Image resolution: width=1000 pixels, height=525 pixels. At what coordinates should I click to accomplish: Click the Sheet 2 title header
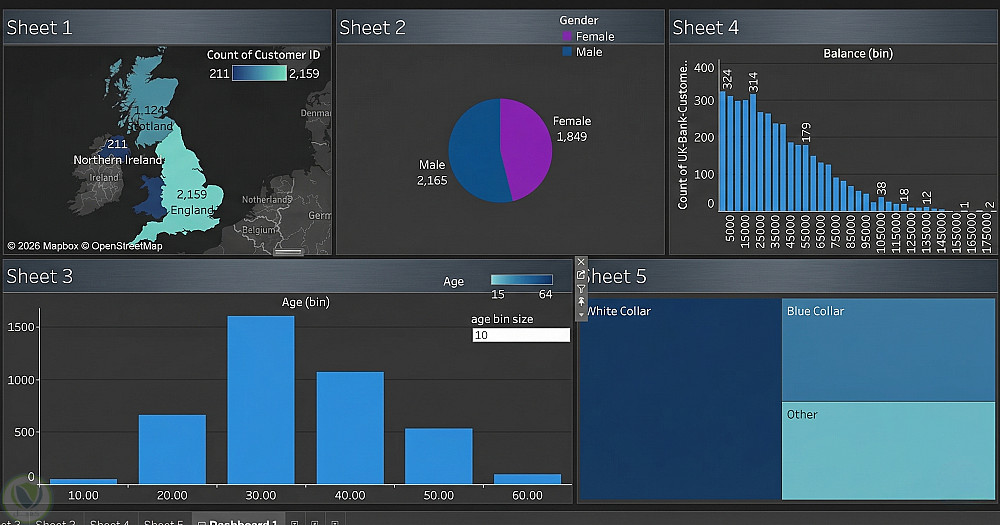point(372,27)
